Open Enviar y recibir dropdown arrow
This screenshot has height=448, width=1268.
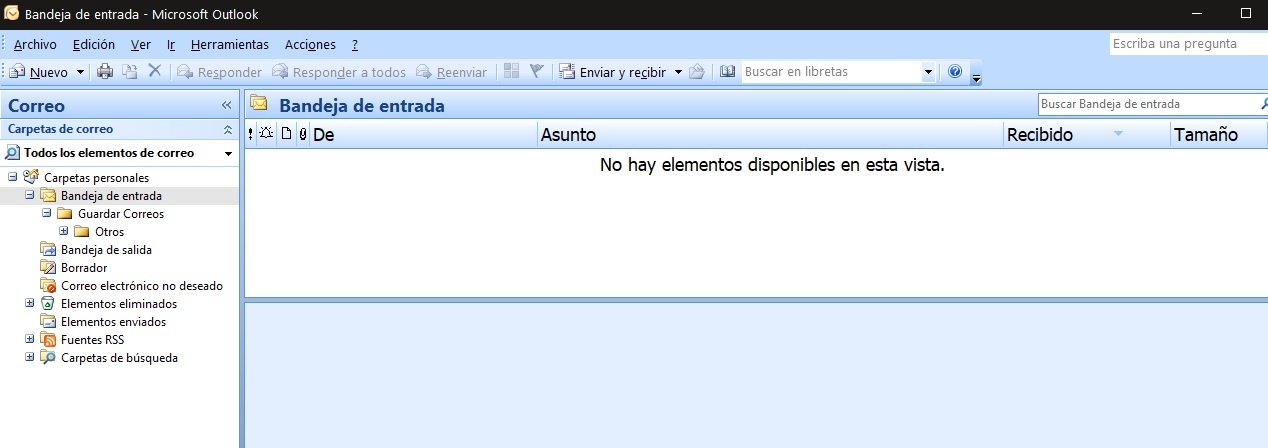tap(677, 72)
